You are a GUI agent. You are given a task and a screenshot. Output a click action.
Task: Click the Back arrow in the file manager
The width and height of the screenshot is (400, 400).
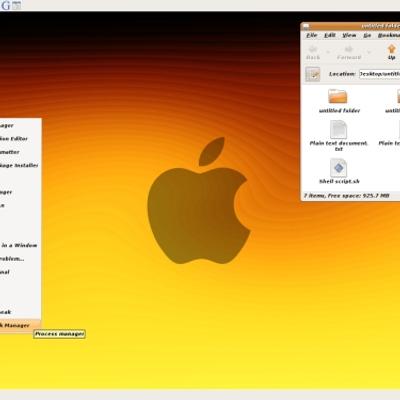313,53
